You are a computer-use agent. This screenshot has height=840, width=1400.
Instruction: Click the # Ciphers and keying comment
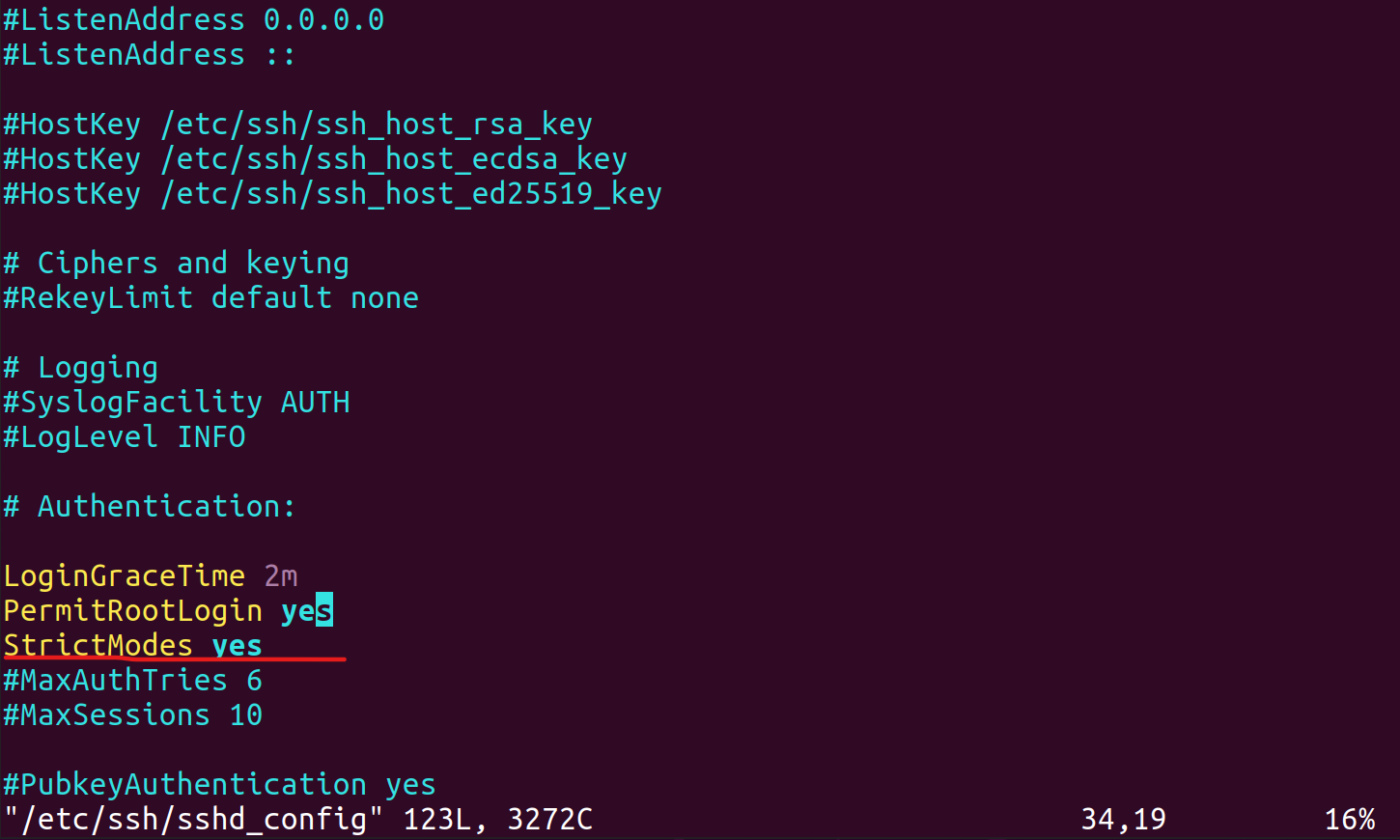click(177, 264)
